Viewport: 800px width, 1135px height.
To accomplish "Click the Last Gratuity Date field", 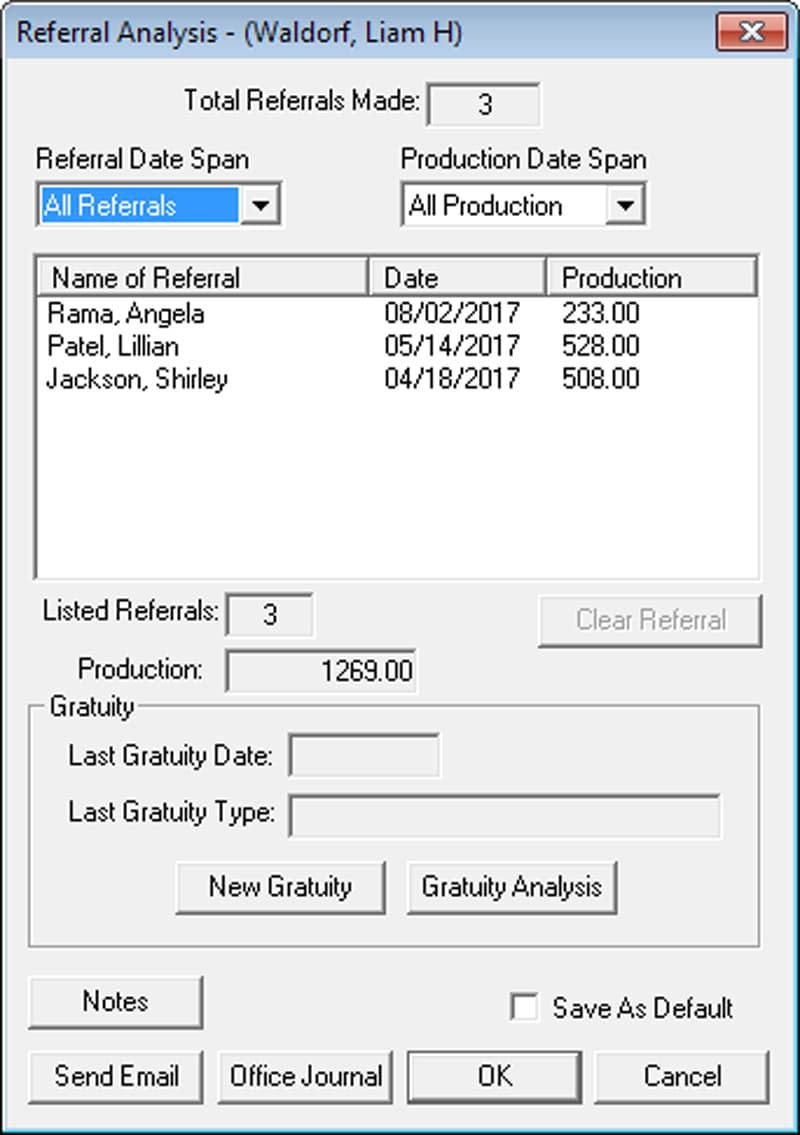I will coord(364,756).
